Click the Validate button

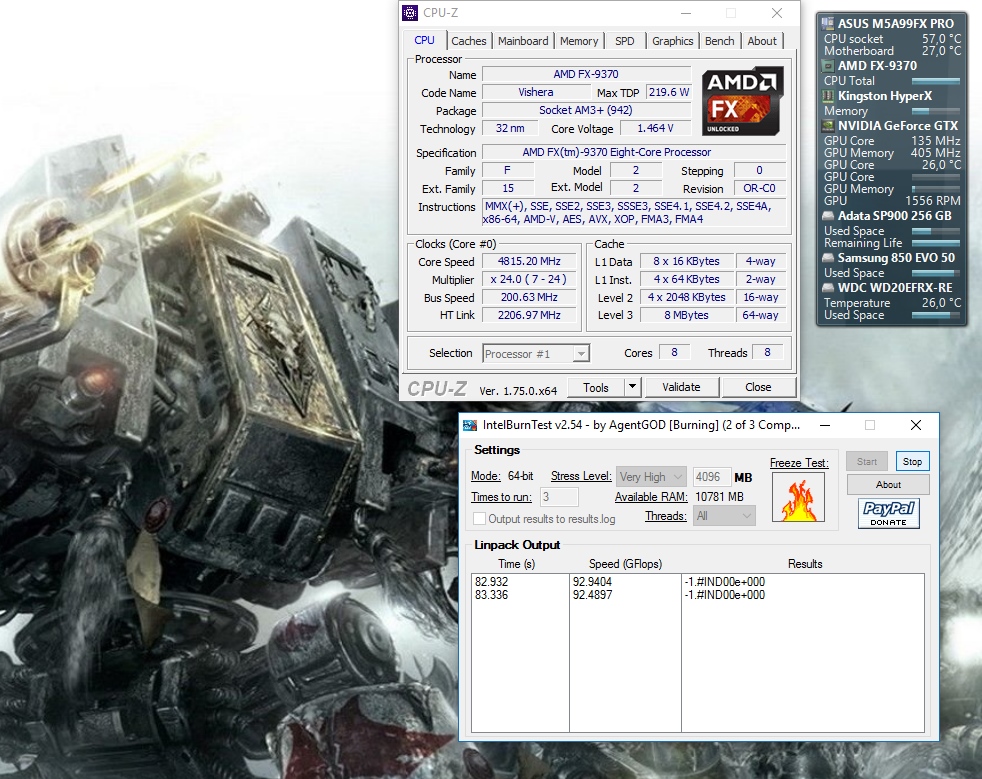[x=681, y=387]
